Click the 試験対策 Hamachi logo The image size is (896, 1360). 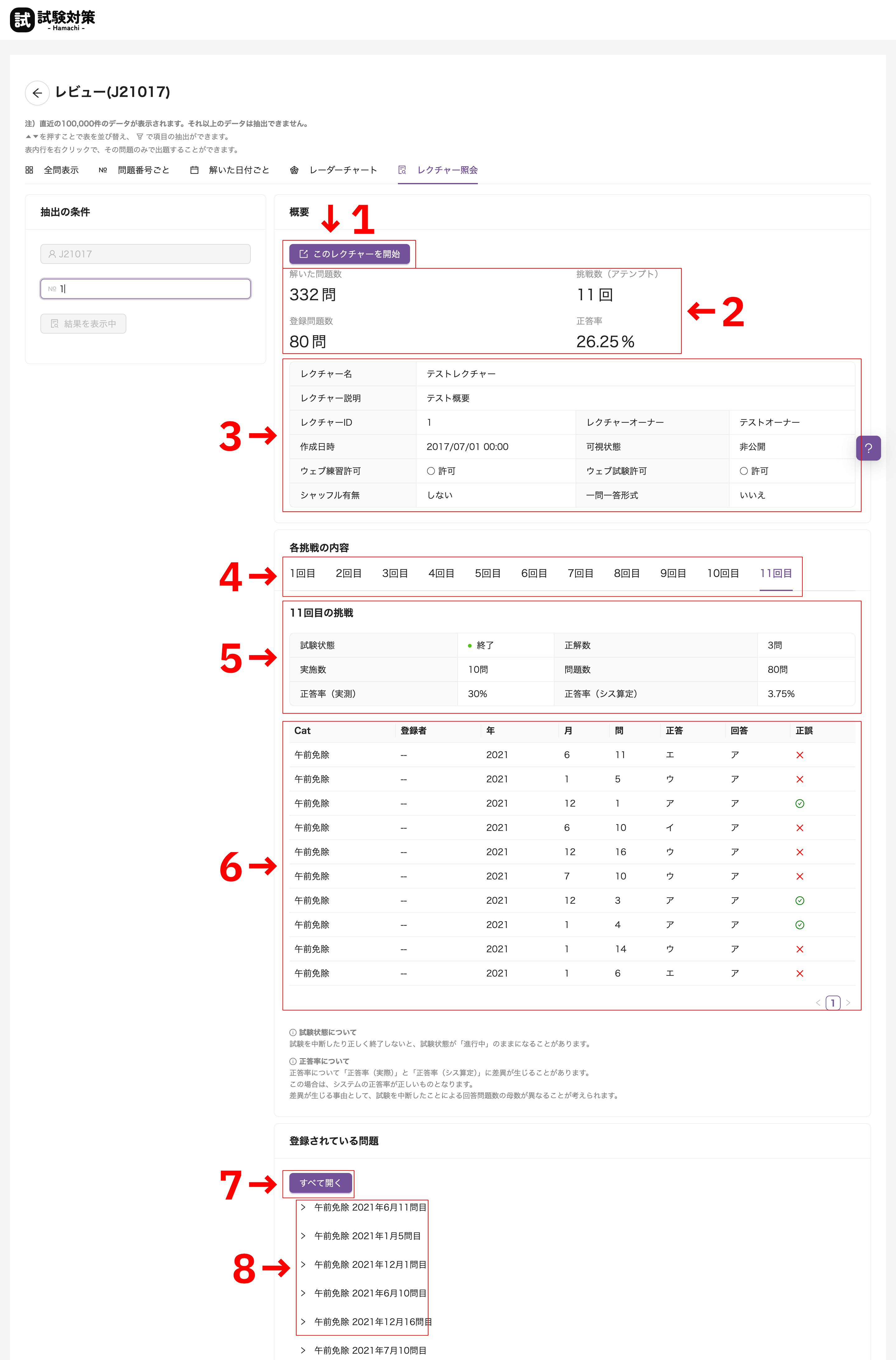coord(53,20)
